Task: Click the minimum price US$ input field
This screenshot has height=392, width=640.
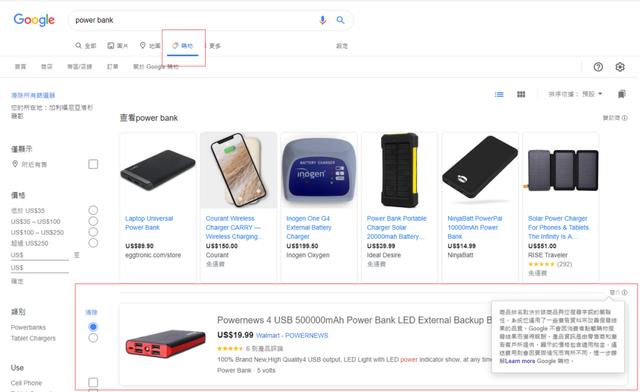Action: pos(40,255)
